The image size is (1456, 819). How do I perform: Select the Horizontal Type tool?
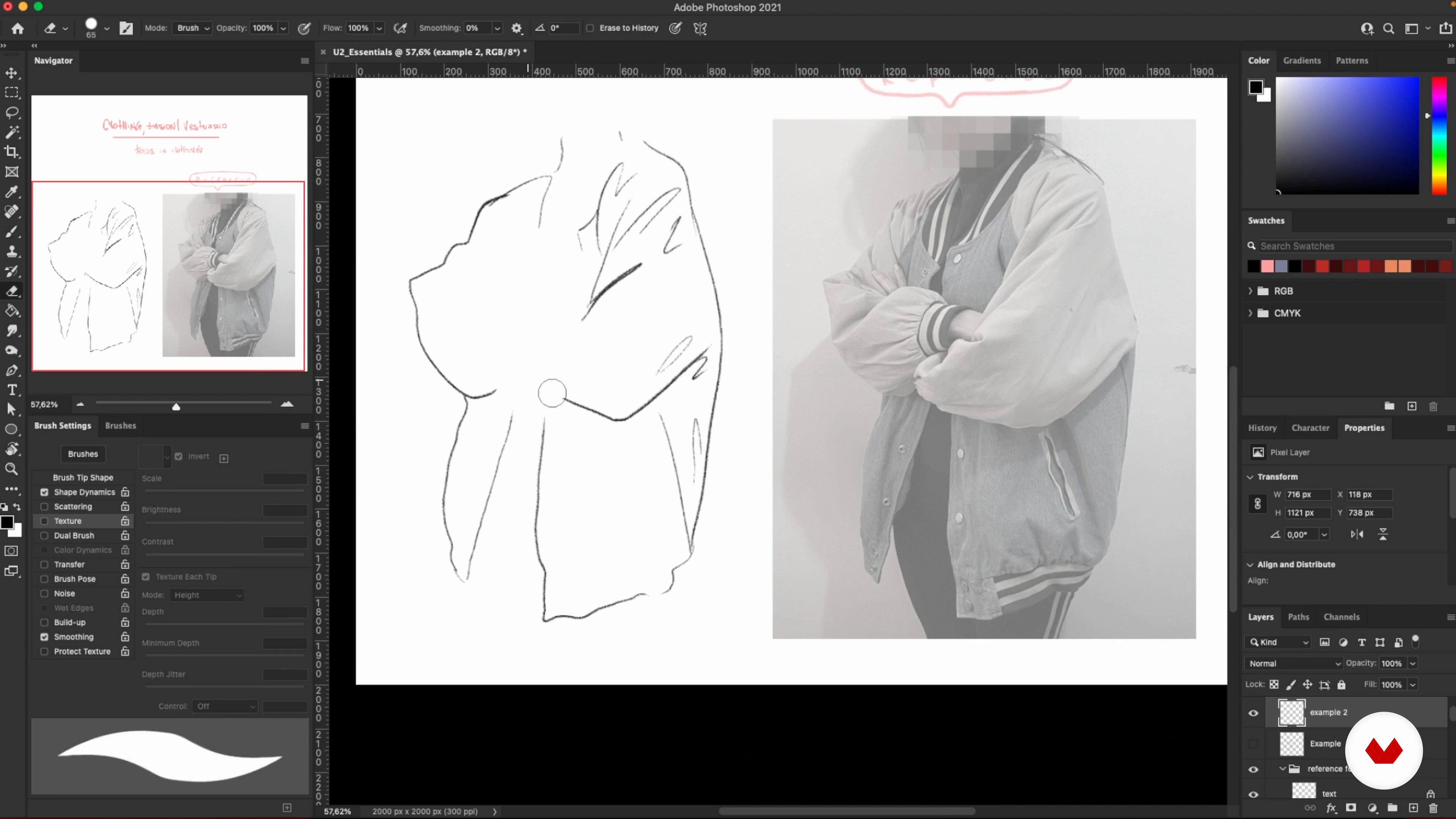(x=12, y=390)
